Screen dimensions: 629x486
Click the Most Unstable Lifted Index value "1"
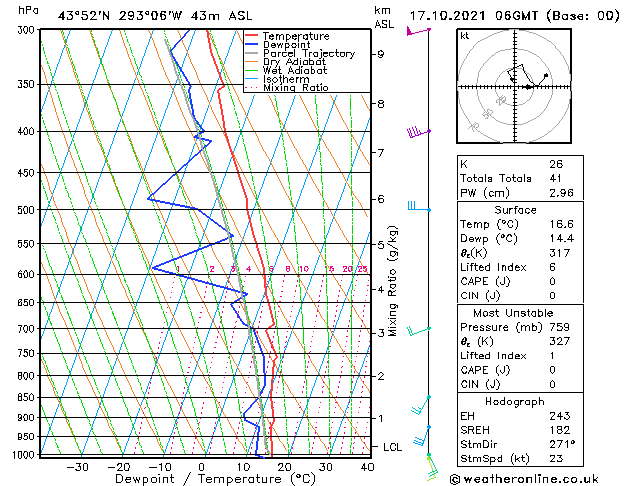pos(552,356)
